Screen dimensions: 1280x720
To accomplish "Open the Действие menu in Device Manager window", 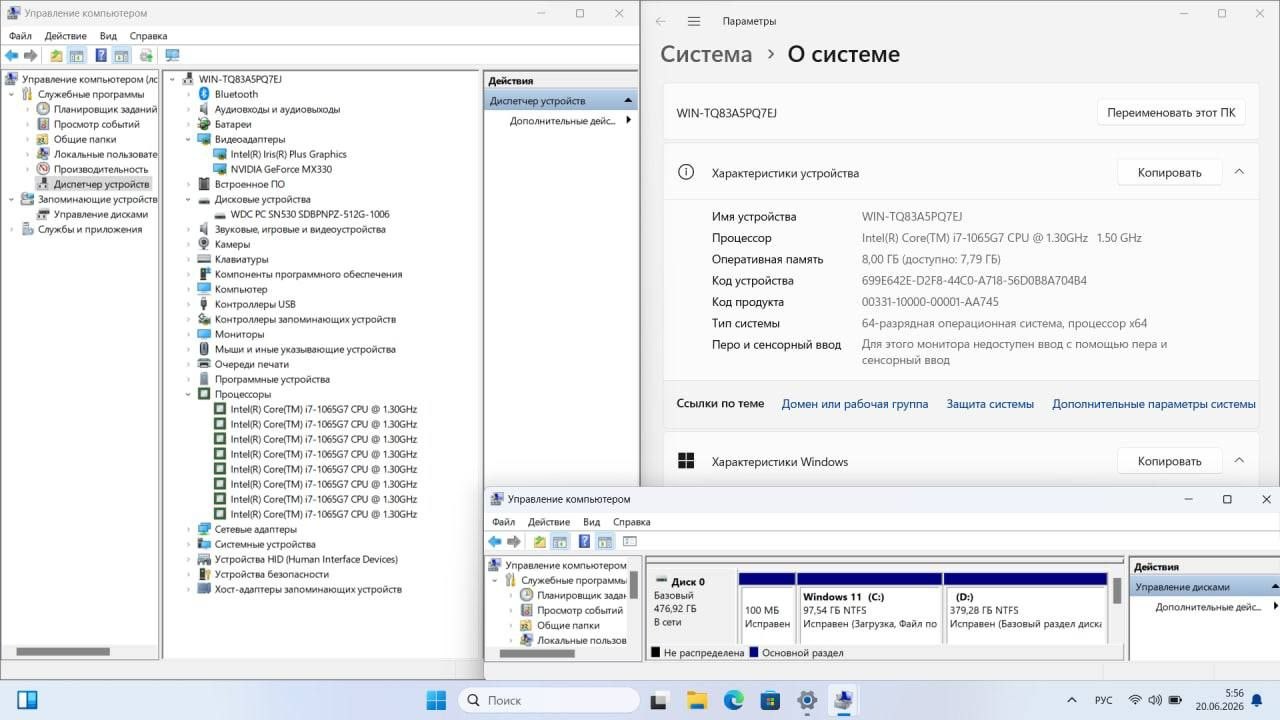I will [65, 36].
